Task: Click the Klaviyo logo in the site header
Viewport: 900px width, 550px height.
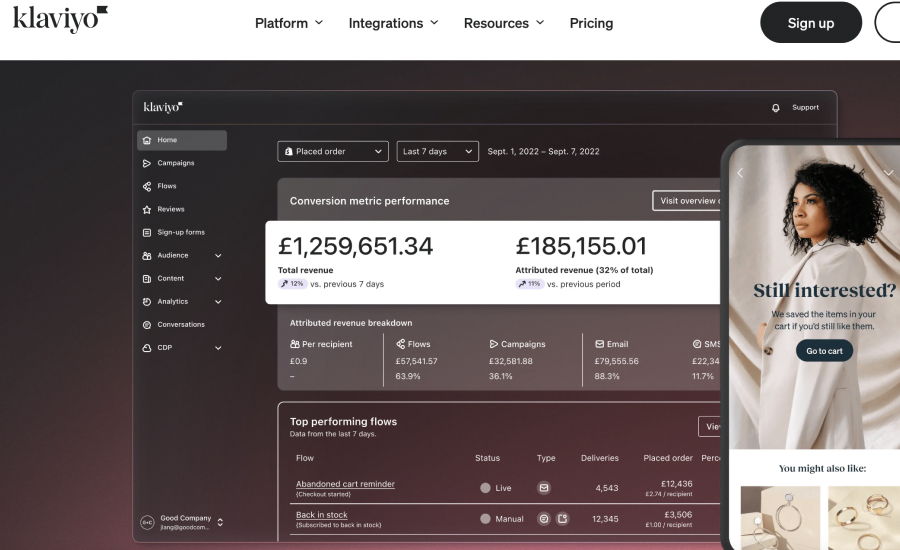Action: [x=60, y=19]
